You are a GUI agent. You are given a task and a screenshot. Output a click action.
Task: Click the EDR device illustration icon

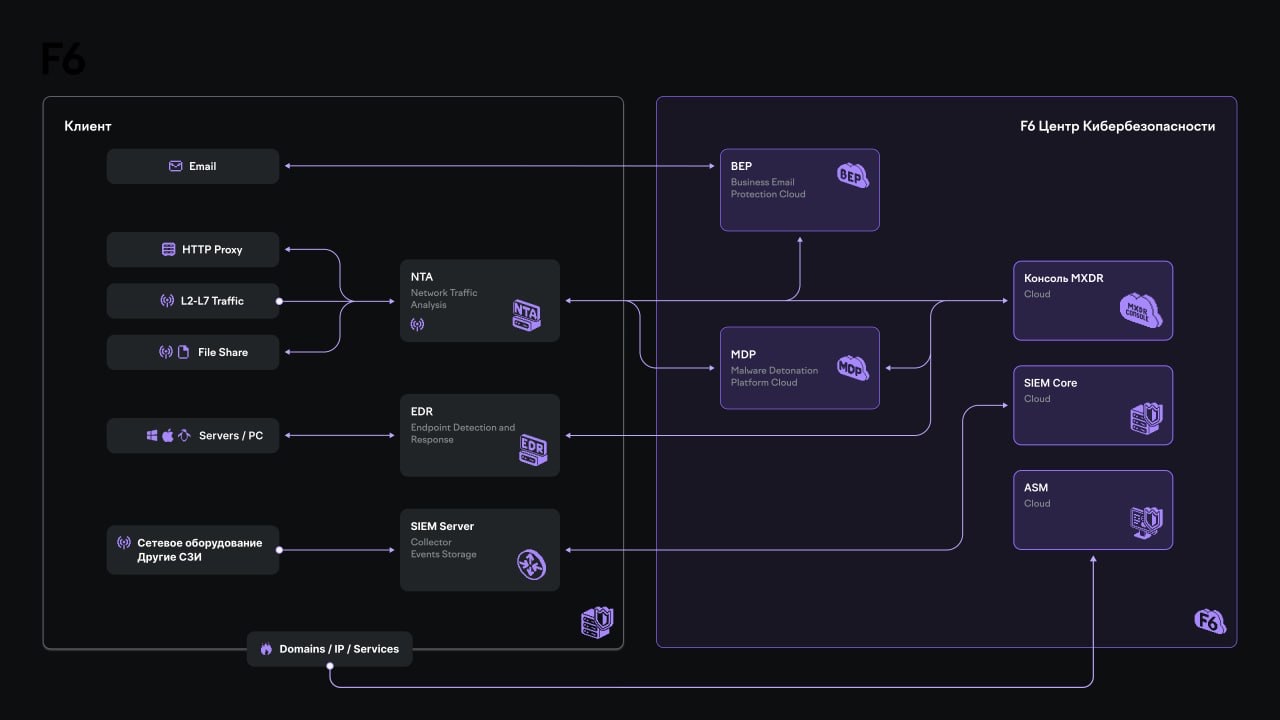[x=533, y=448]
